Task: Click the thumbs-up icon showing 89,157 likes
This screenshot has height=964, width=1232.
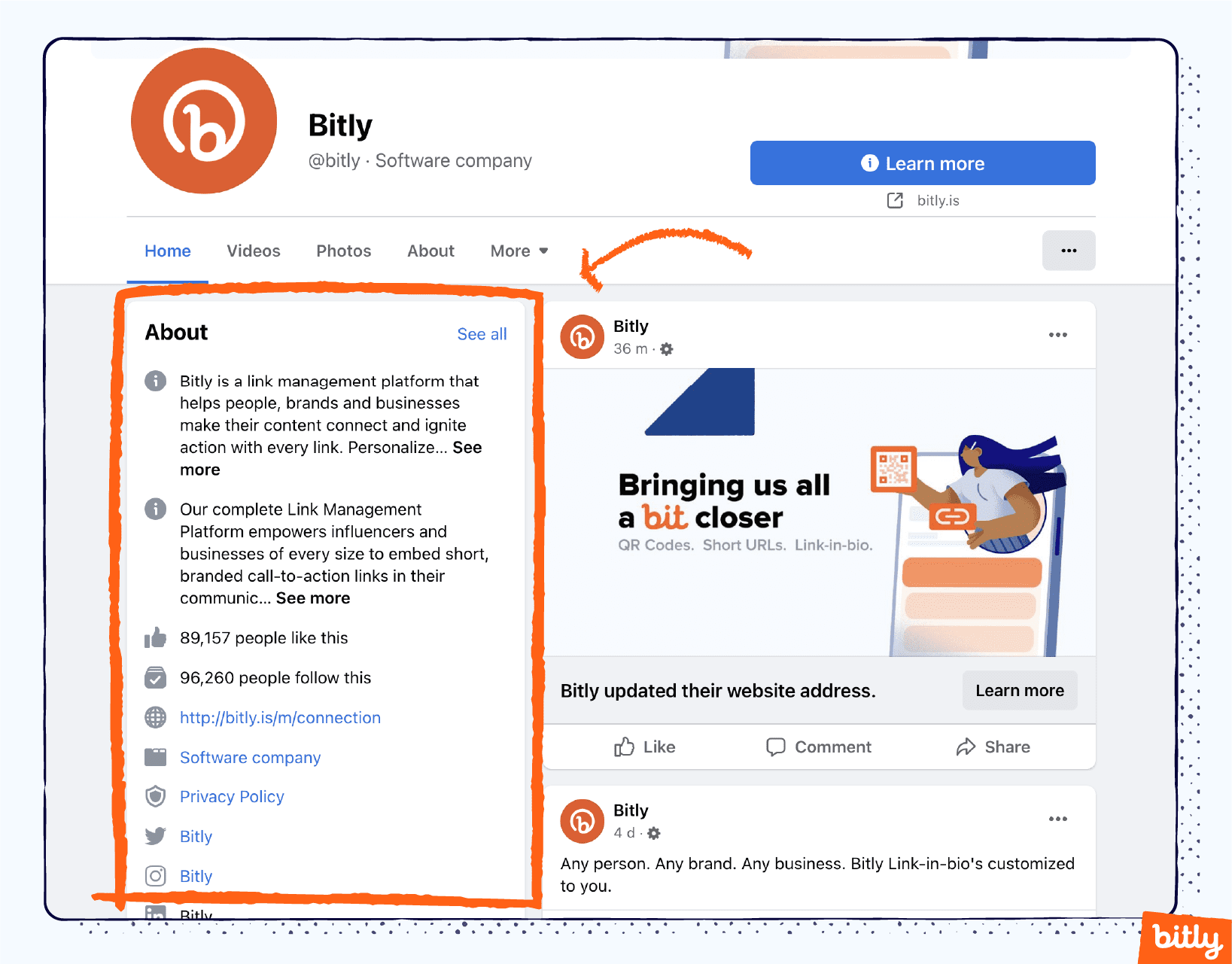Action: [x=155, y=637]
